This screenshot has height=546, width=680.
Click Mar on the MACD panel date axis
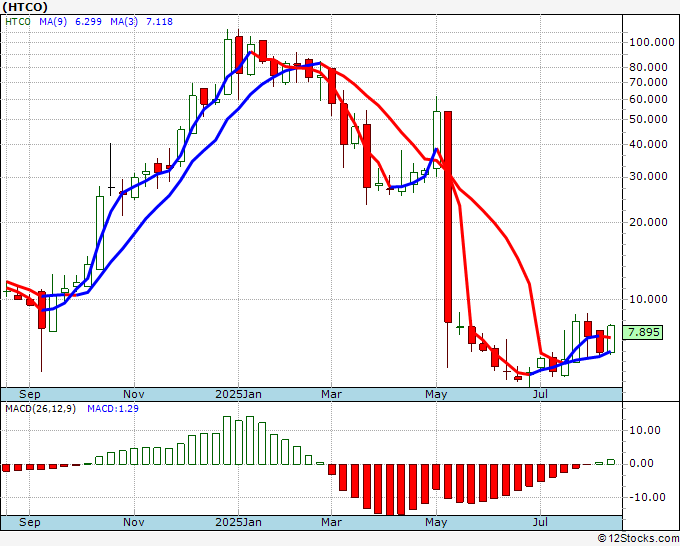point(331,522)
